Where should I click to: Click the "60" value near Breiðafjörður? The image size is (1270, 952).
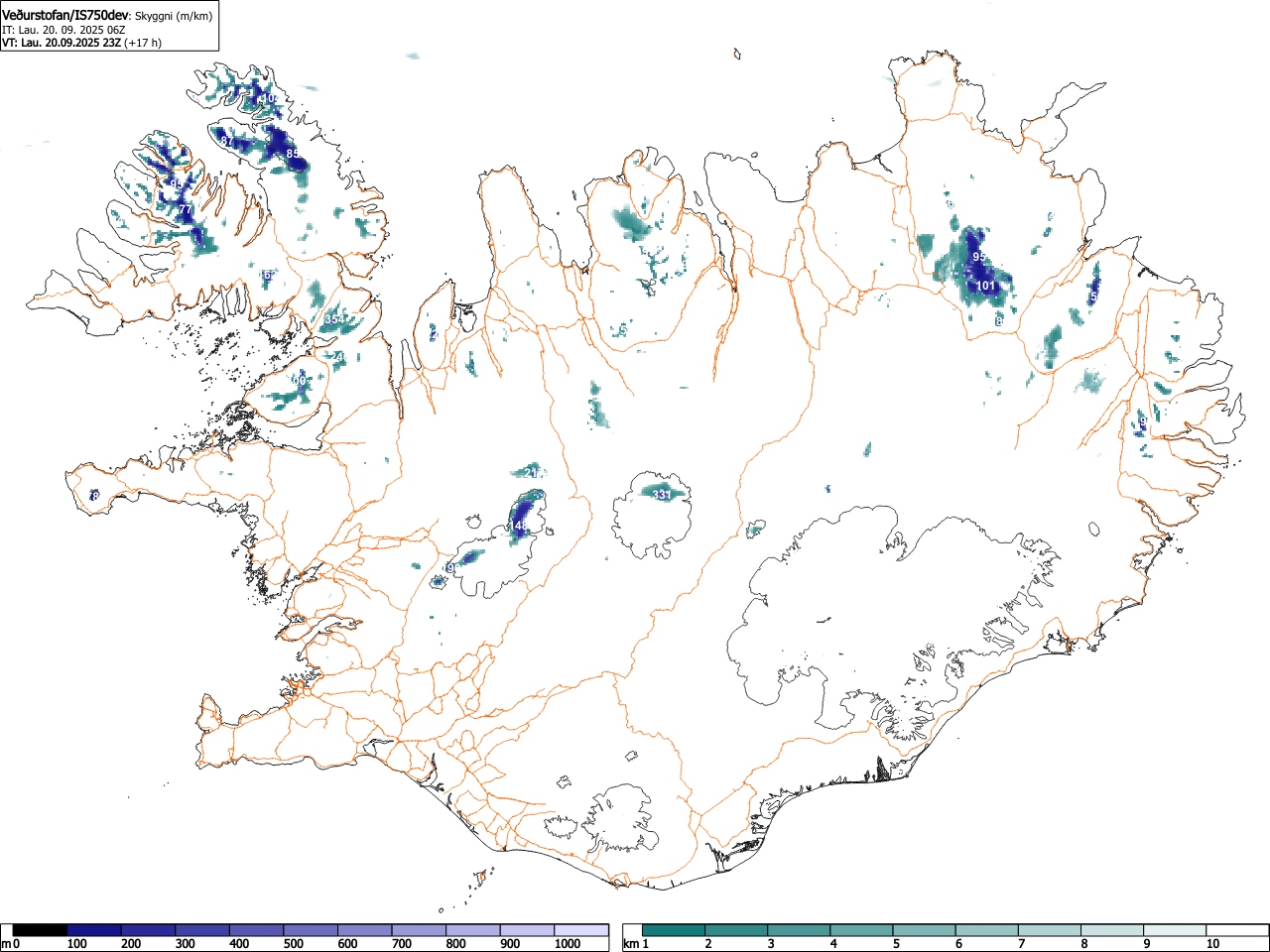click(299, 381)
